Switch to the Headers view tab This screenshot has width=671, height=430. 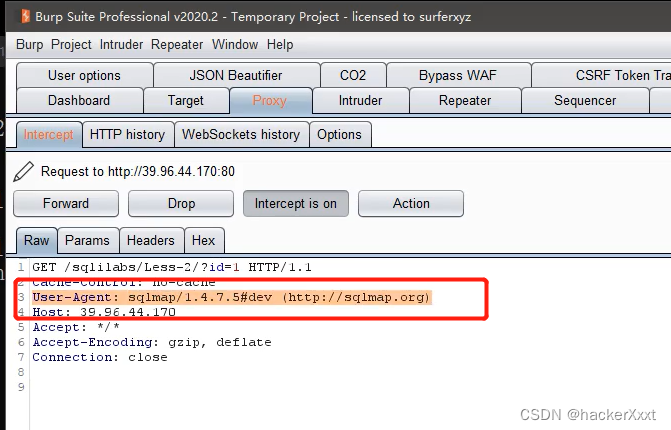click(x=151, y=240)
